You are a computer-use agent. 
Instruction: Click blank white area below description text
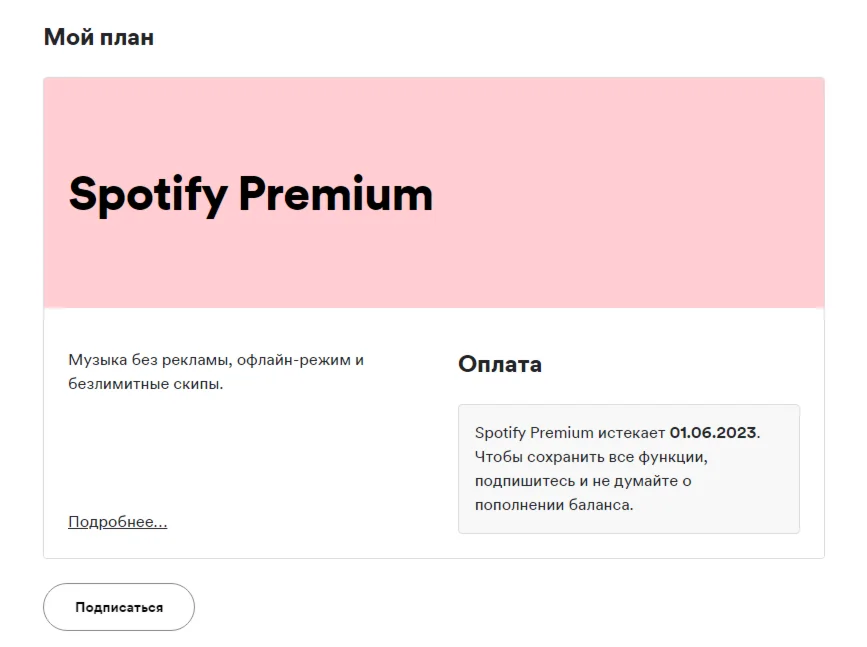(x=240, y=450)
